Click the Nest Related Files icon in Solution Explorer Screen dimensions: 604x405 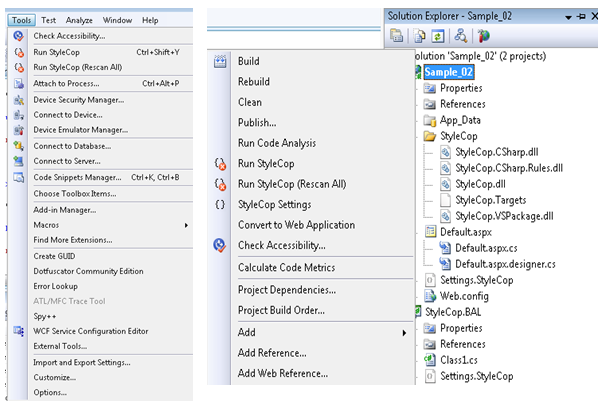tap(460, 36)
